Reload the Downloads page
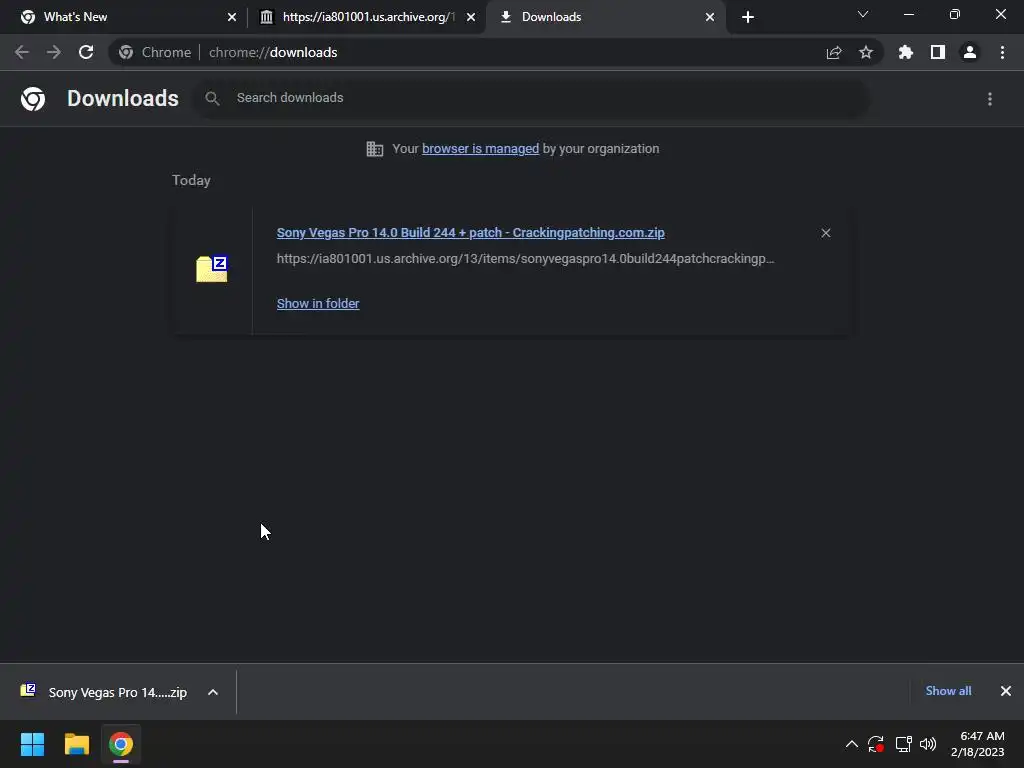The width and height of the screenshot is (1024, 768). tap(86, 52)
